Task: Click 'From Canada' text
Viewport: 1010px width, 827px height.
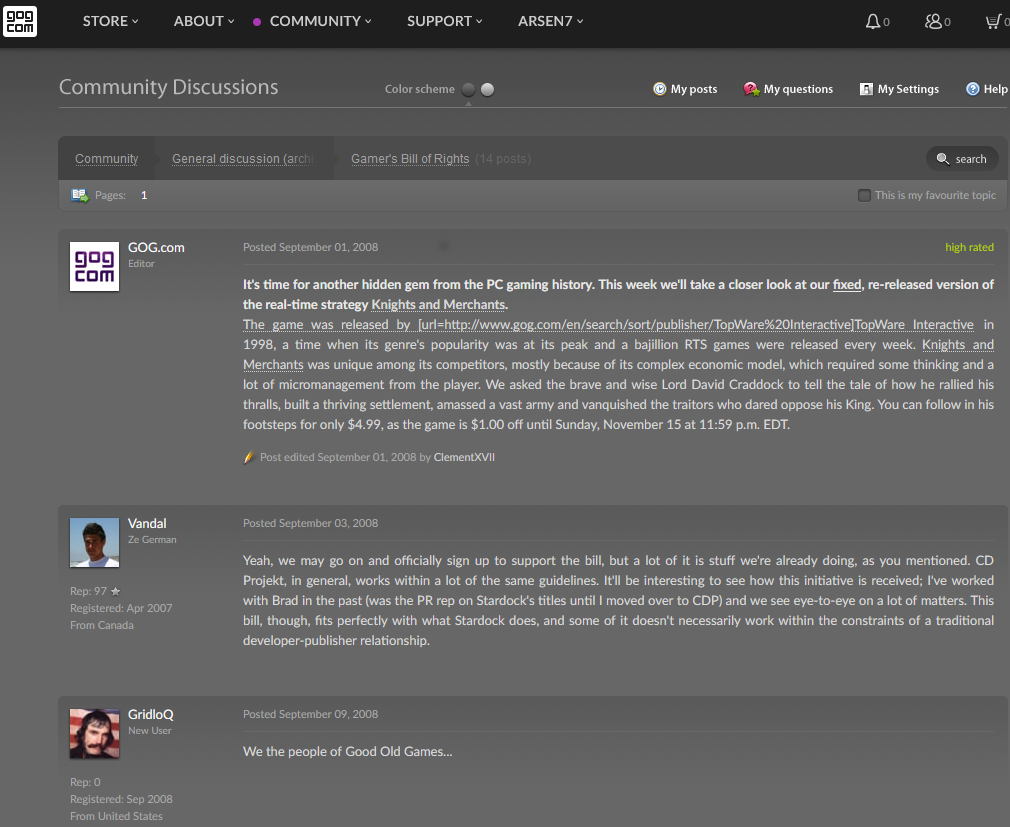Action: point(102,625)
